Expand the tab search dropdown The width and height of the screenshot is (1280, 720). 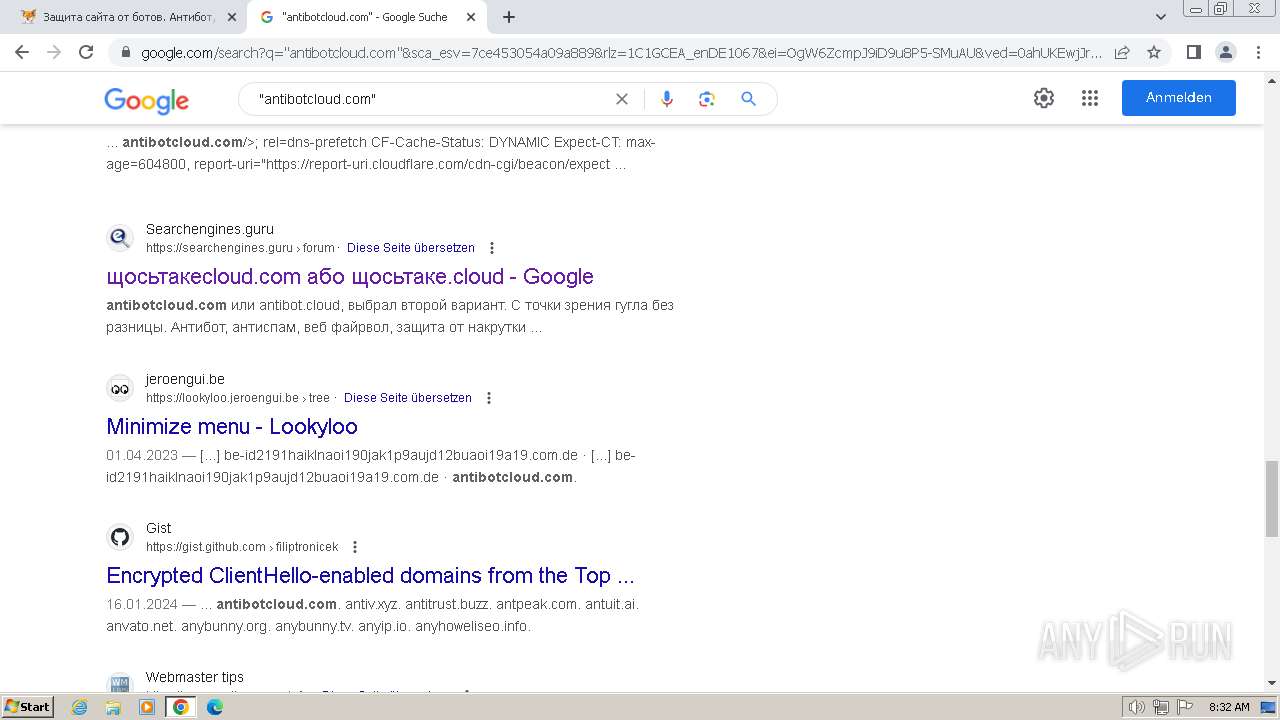coord(1161,17)
